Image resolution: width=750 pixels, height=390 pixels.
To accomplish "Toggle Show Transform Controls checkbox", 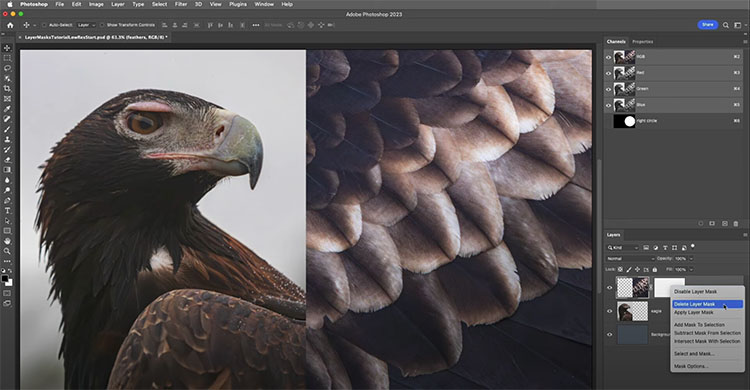I will click(x=102, y=25).
